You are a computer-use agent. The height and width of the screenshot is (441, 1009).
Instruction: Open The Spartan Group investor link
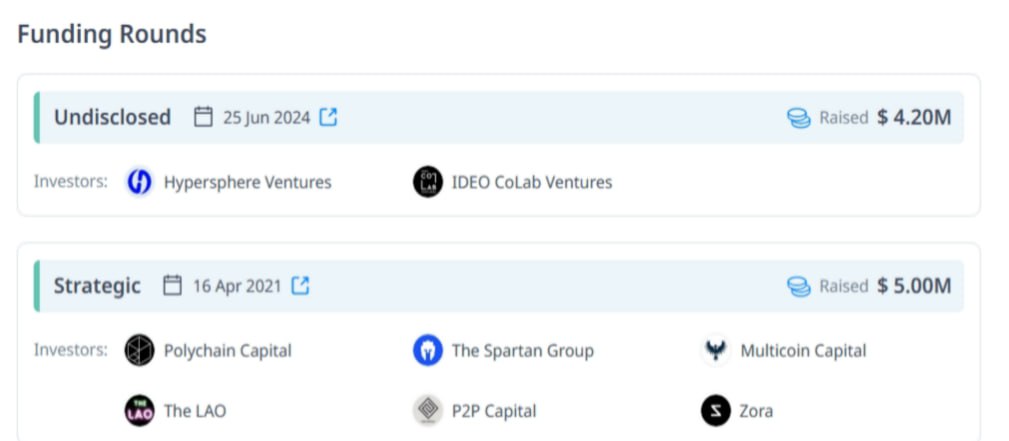tap(523, 351)
